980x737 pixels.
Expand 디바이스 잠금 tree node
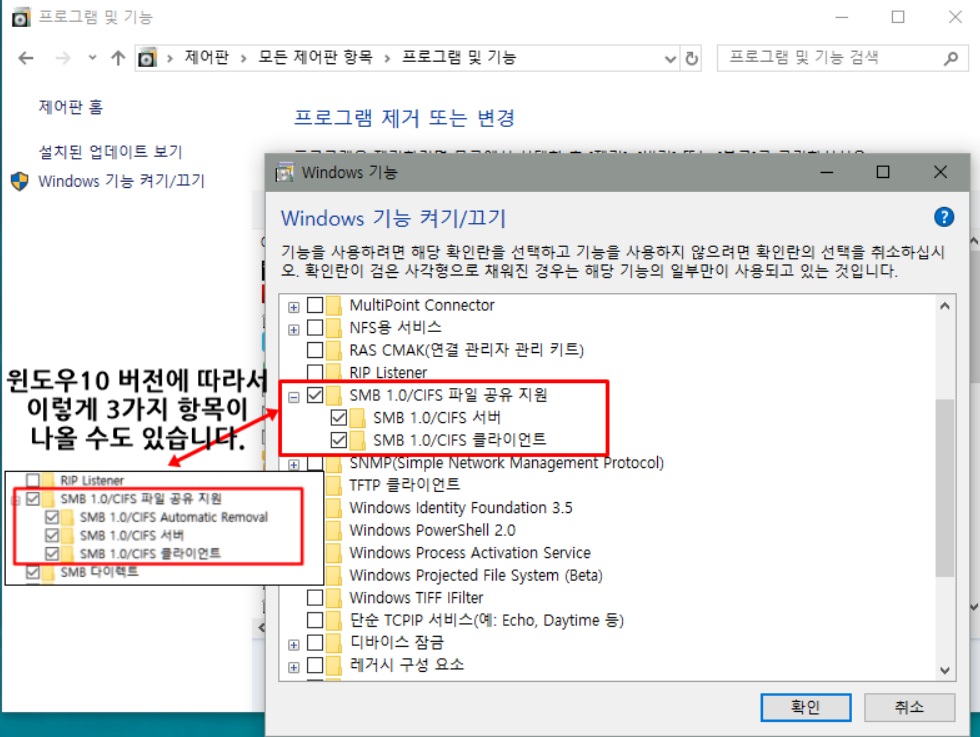coord(294,644)
